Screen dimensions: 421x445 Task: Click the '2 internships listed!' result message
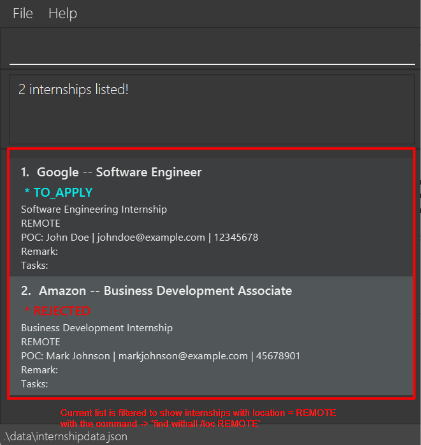click(x=73, y=89)
